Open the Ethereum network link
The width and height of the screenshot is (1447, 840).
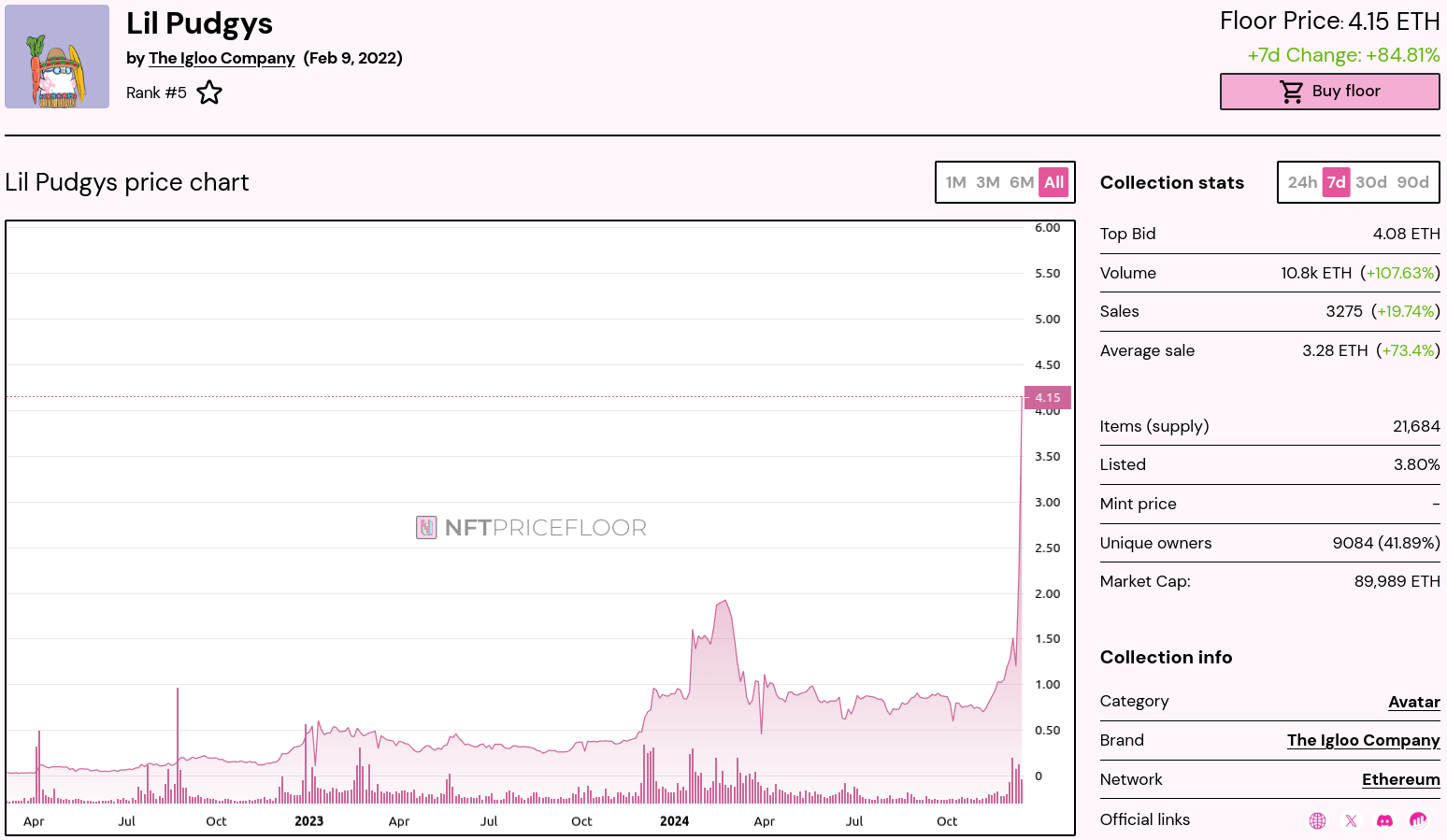[x=1400, y=779]
